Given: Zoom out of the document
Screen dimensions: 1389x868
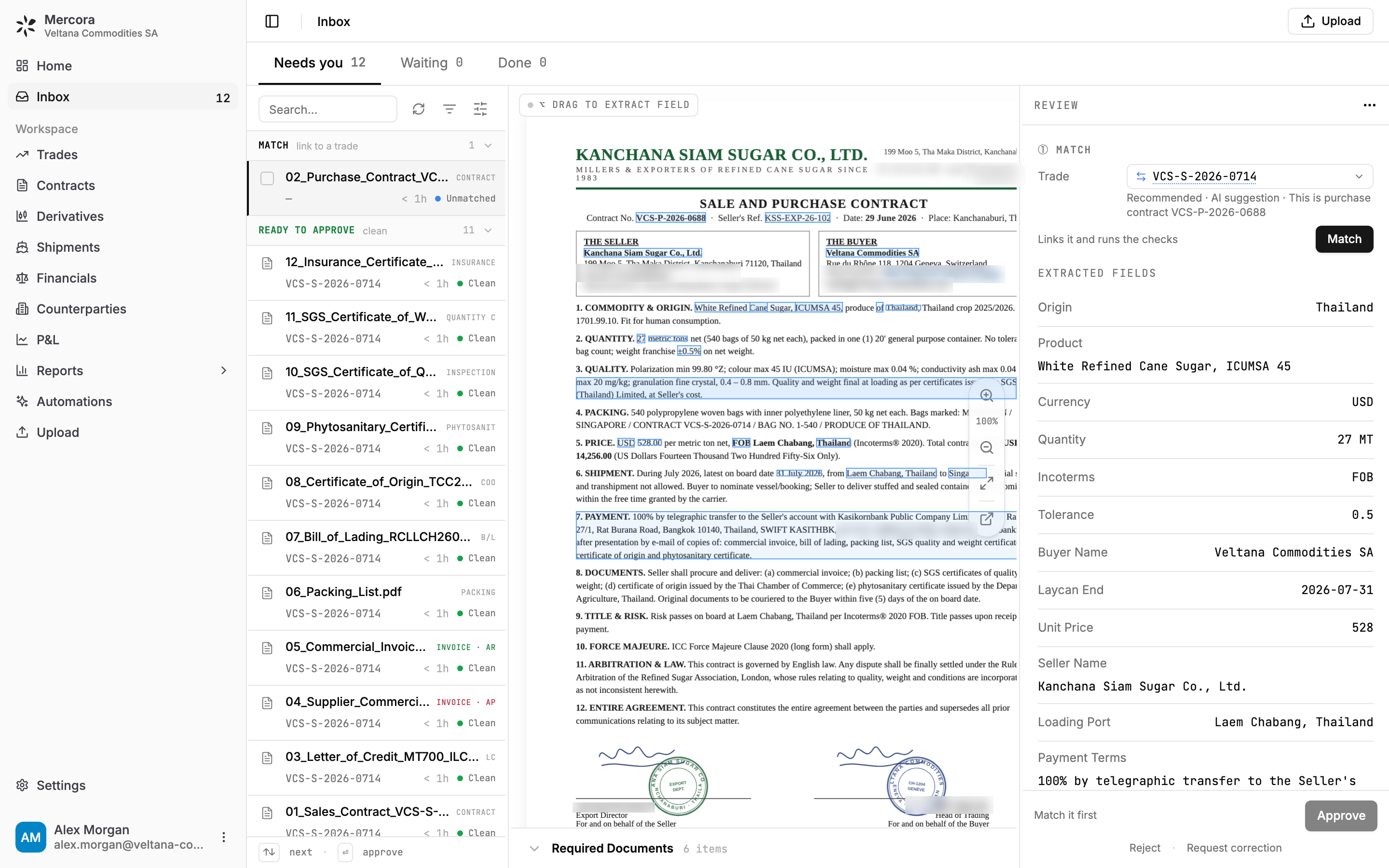Looking at the screenshot, I should tap(986, 448).
